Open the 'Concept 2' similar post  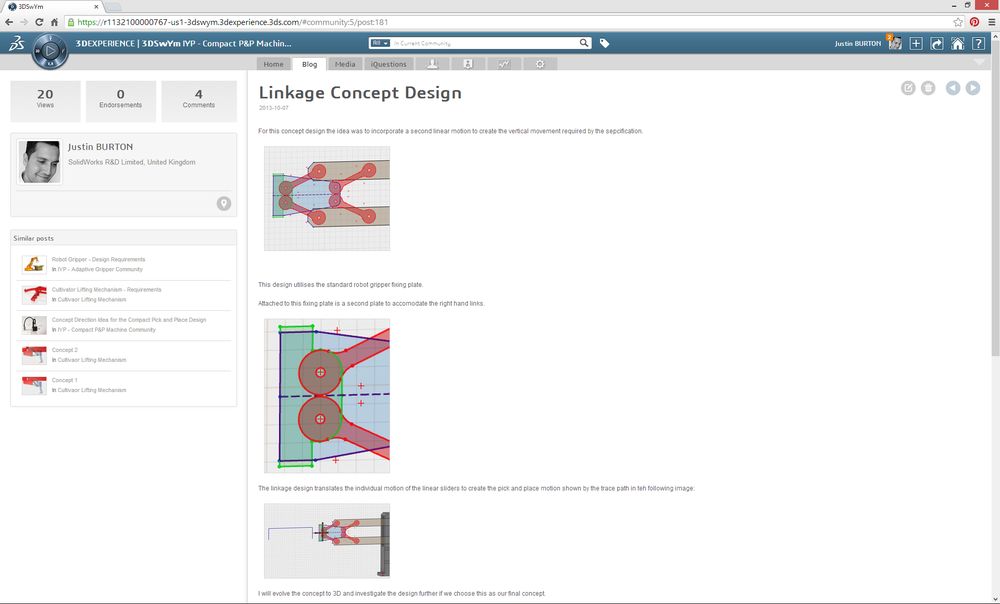[x=64, y=350]
